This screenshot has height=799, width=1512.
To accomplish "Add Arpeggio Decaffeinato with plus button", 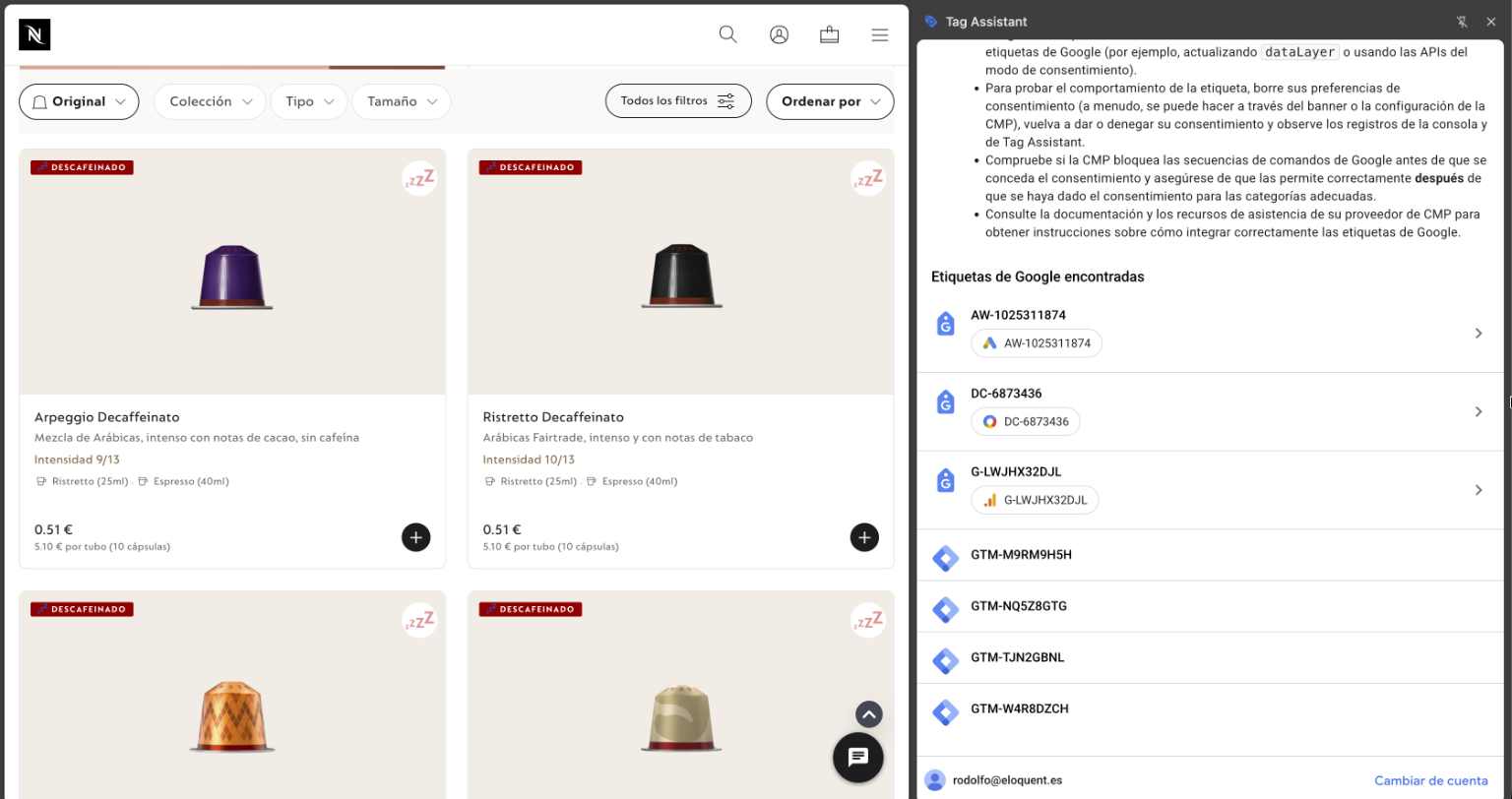I will tap(415, 537).
